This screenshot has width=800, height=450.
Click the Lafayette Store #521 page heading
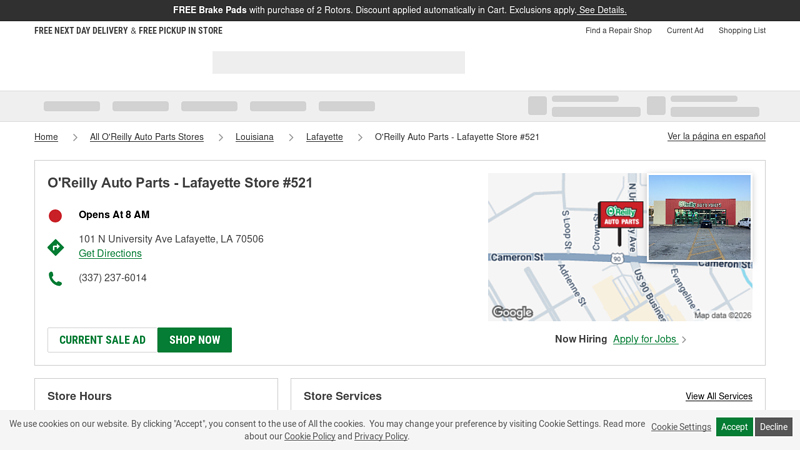pos(180,183)
